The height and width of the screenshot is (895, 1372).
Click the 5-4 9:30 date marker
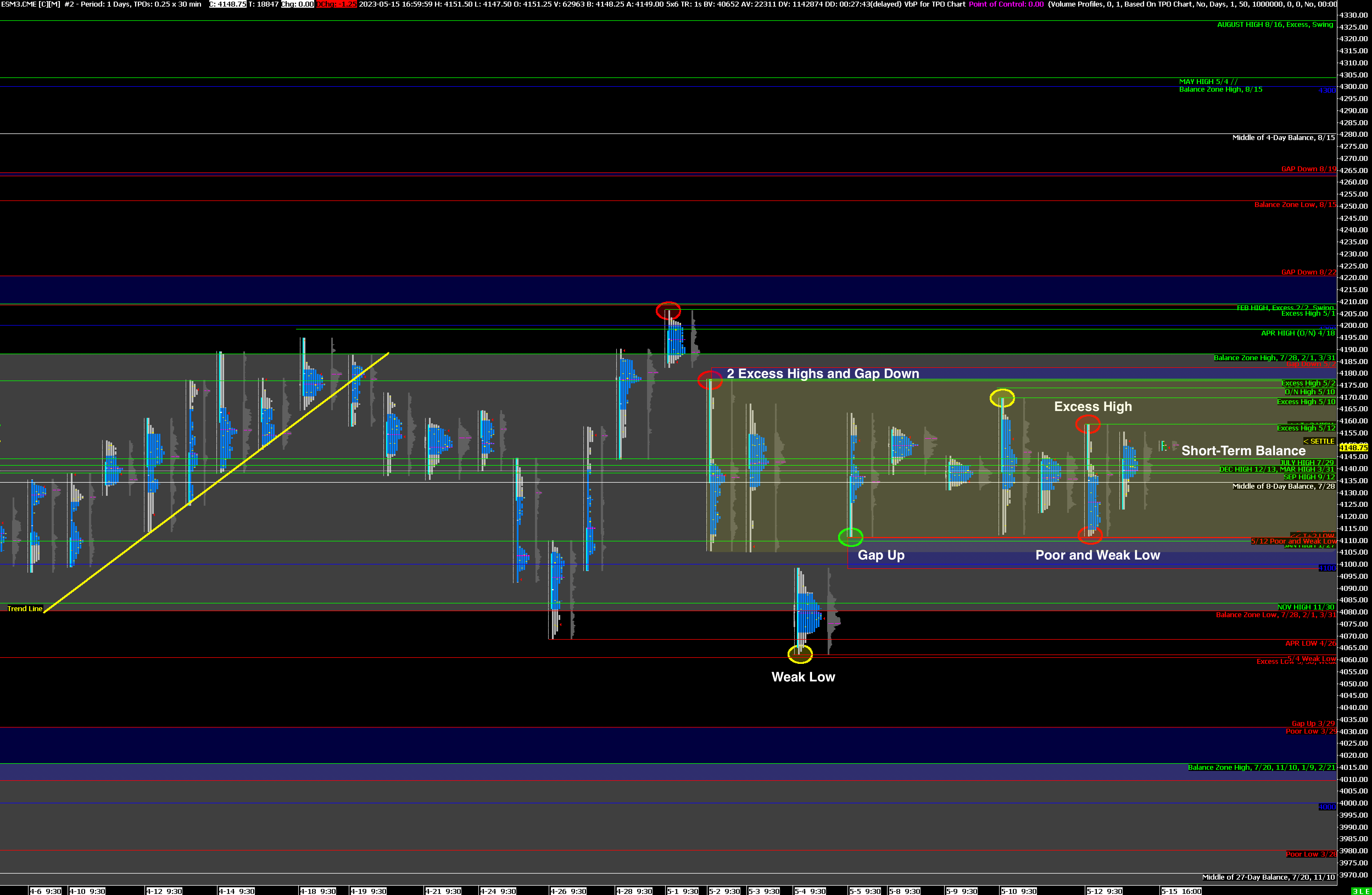810,891
